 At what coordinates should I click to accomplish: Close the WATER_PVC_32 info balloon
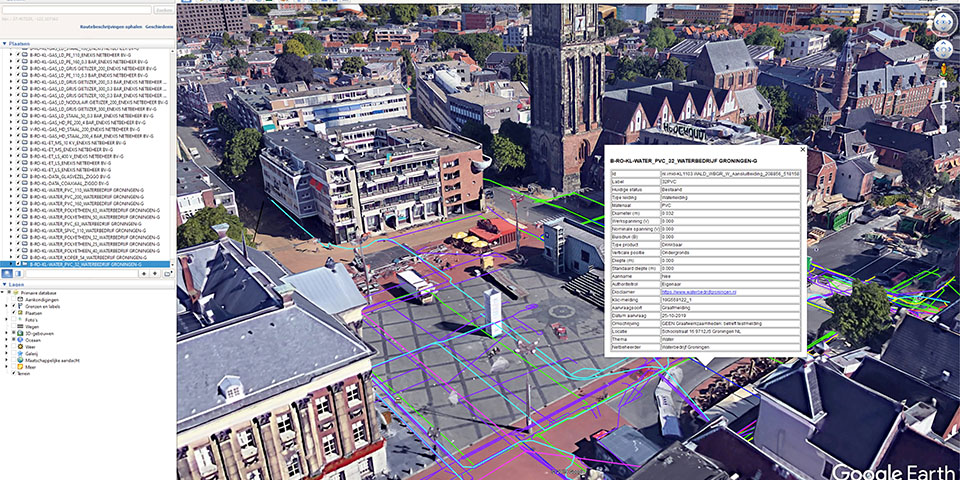coord(803,149)
